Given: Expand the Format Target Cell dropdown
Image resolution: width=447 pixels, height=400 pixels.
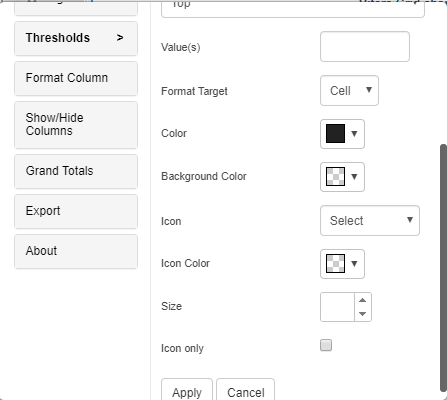Looking at the screenshot, I should [349, 91].
